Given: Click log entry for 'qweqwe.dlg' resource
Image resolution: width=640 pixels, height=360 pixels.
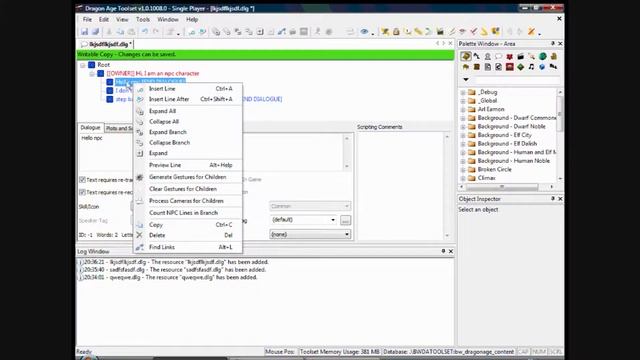Looking at the screenshot, I should (x=169, y=277).
